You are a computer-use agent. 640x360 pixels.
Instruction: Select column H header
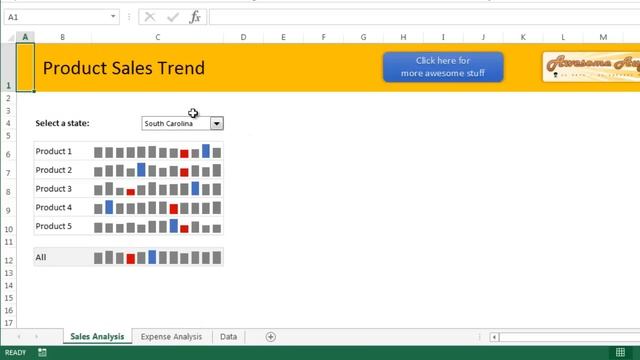403,37
